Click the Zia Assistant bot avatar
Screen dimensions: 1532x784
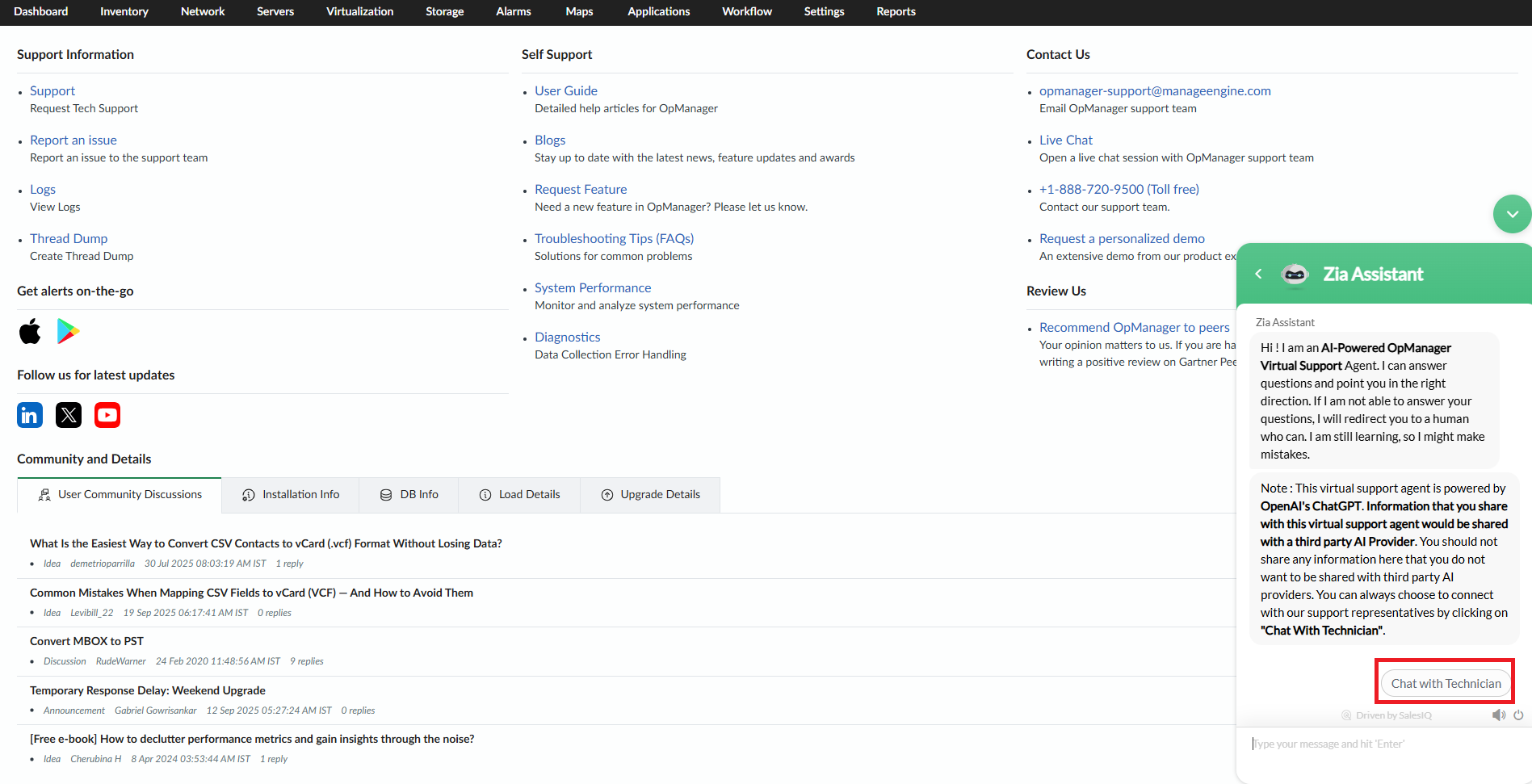(1295, 275)
